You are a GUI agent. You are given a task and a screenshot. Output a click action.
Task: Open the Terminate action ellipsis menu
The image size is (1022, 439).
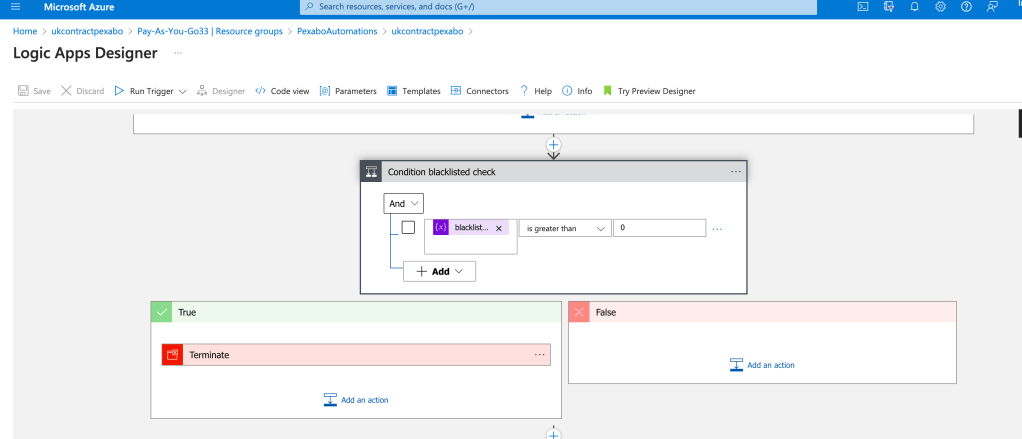click(x=540, y=355)
